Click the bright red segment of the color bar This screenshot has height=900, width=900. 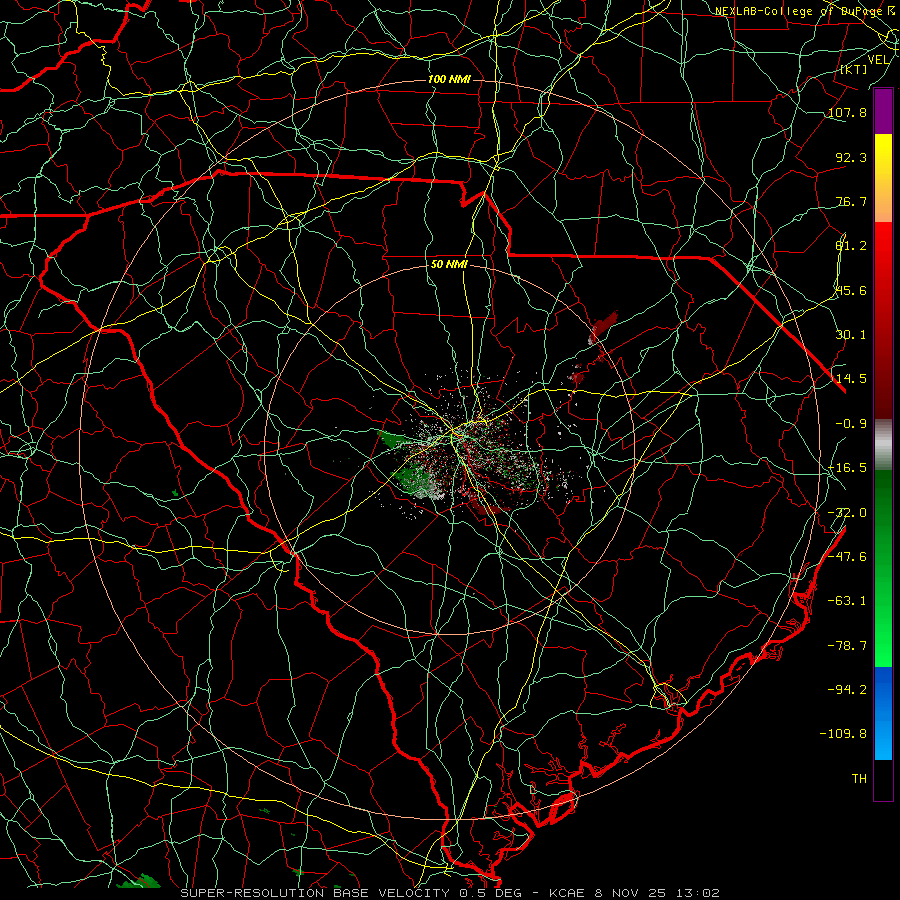[x=883, y=247]
